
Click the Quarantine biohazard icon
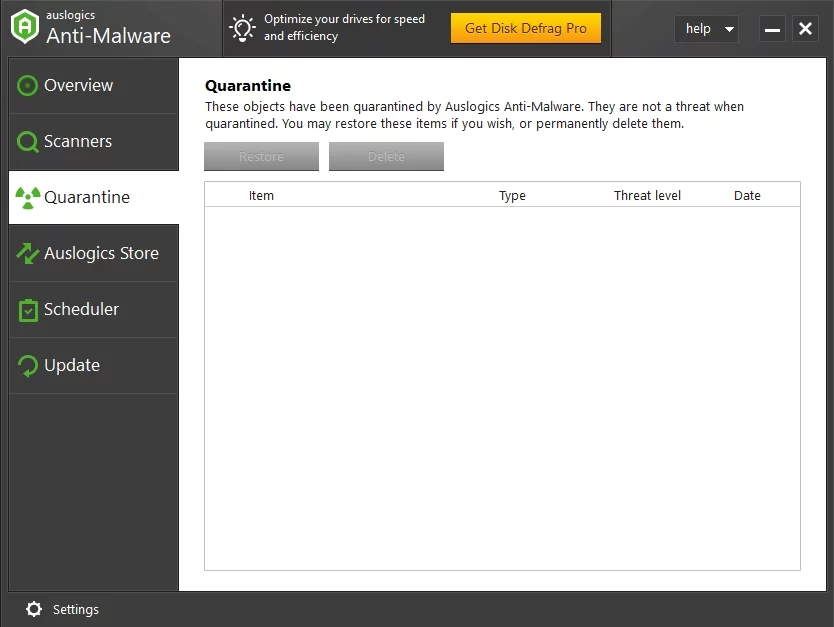coord(28,197)
